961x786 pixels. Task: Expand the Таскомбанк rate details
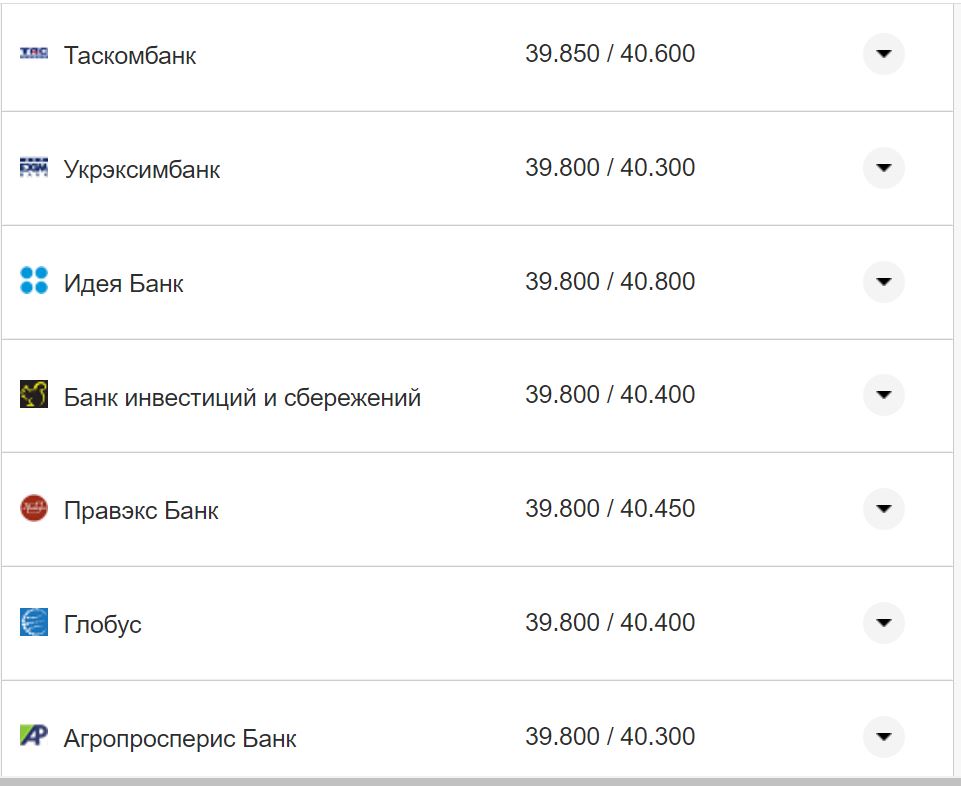pyautogui.click(x=883, y=55)
